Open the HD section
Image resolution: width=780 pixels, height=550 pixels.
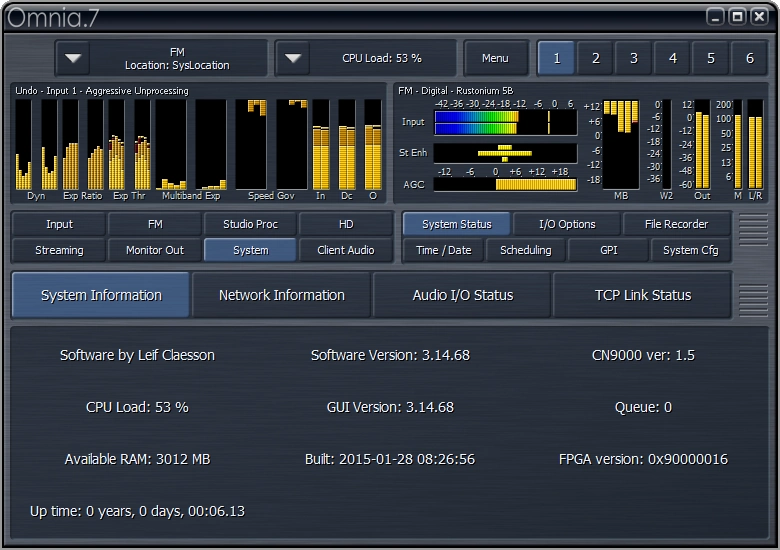346,224
